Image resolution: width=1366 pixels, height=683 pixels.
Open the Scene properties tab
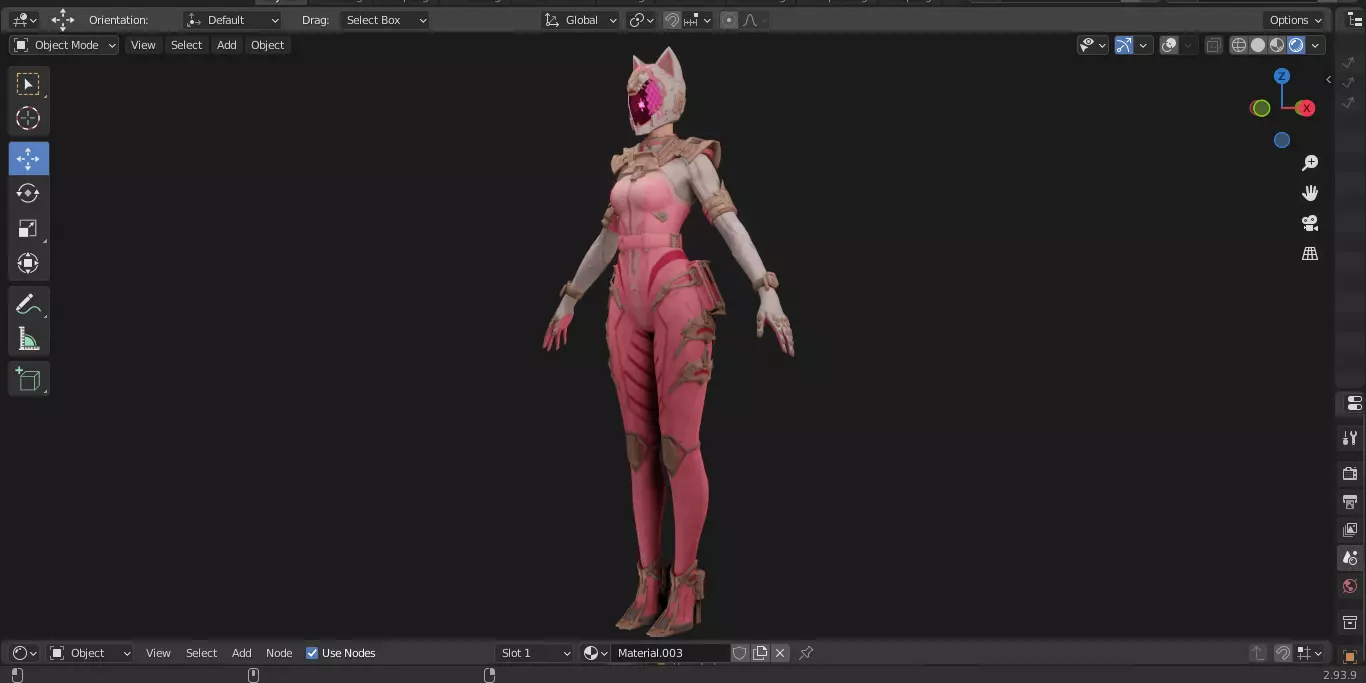point(1350,558)
